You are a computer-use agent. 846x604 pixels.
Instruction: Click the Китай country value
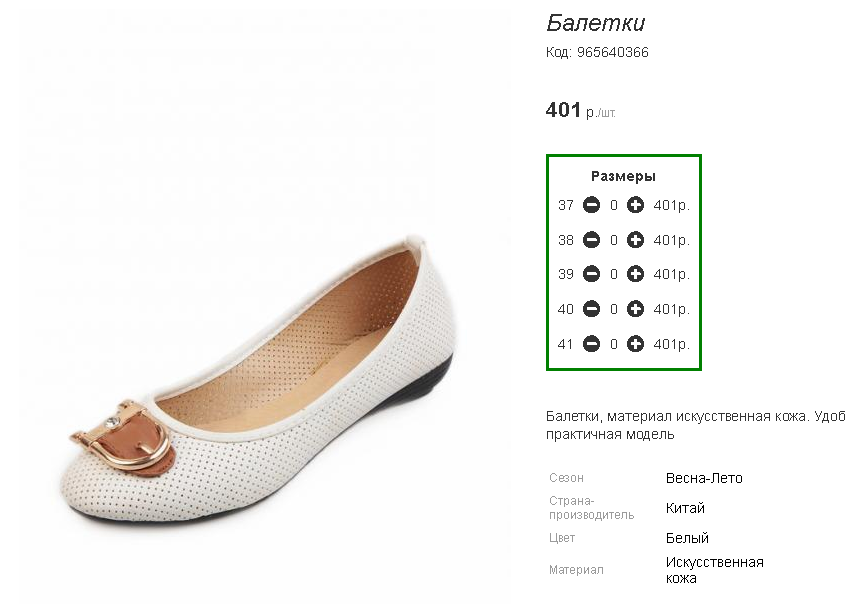click(685, 508)
